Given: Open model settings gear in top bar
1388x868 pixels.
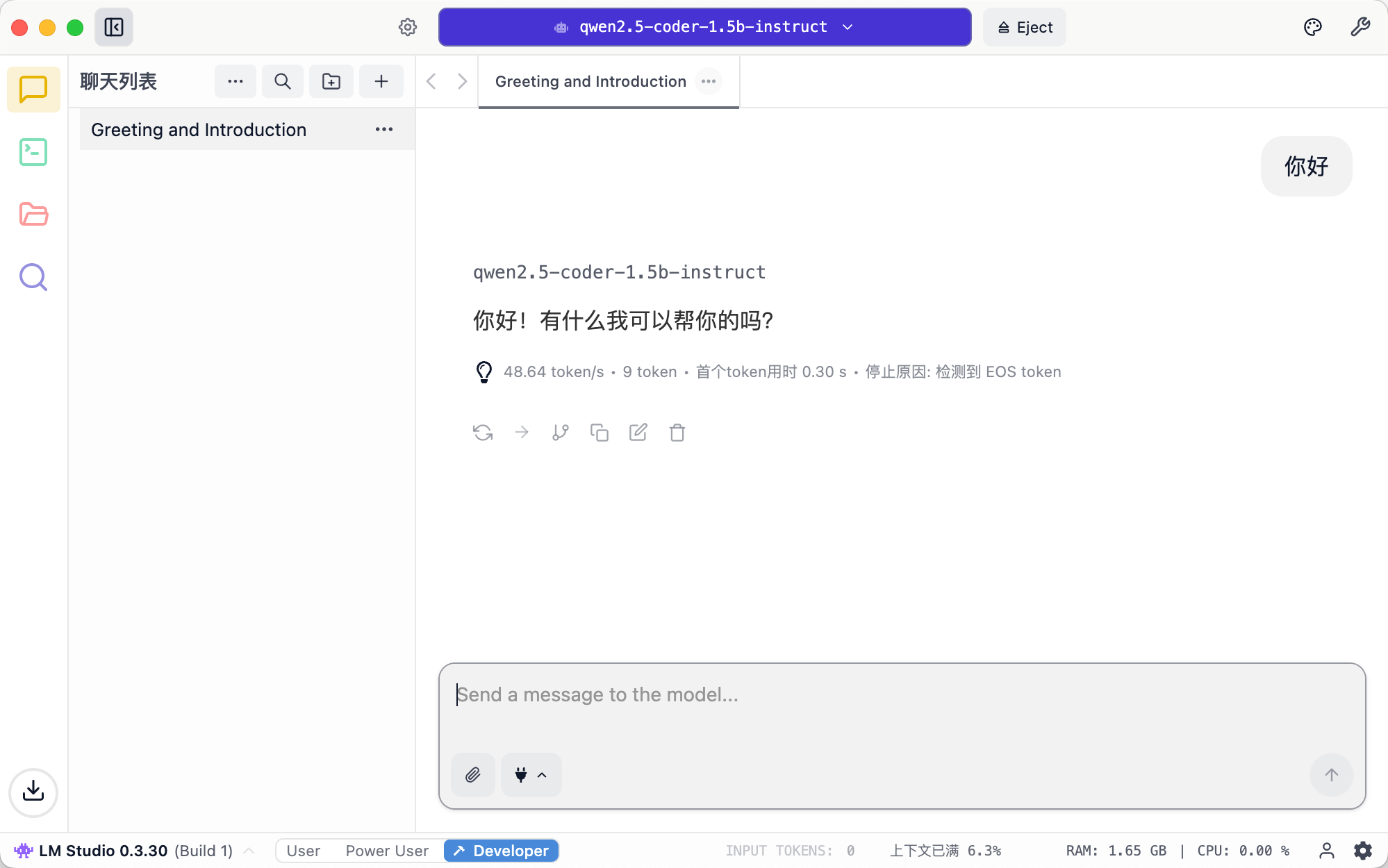Looking at the screenshot, I should click(408, 27).
